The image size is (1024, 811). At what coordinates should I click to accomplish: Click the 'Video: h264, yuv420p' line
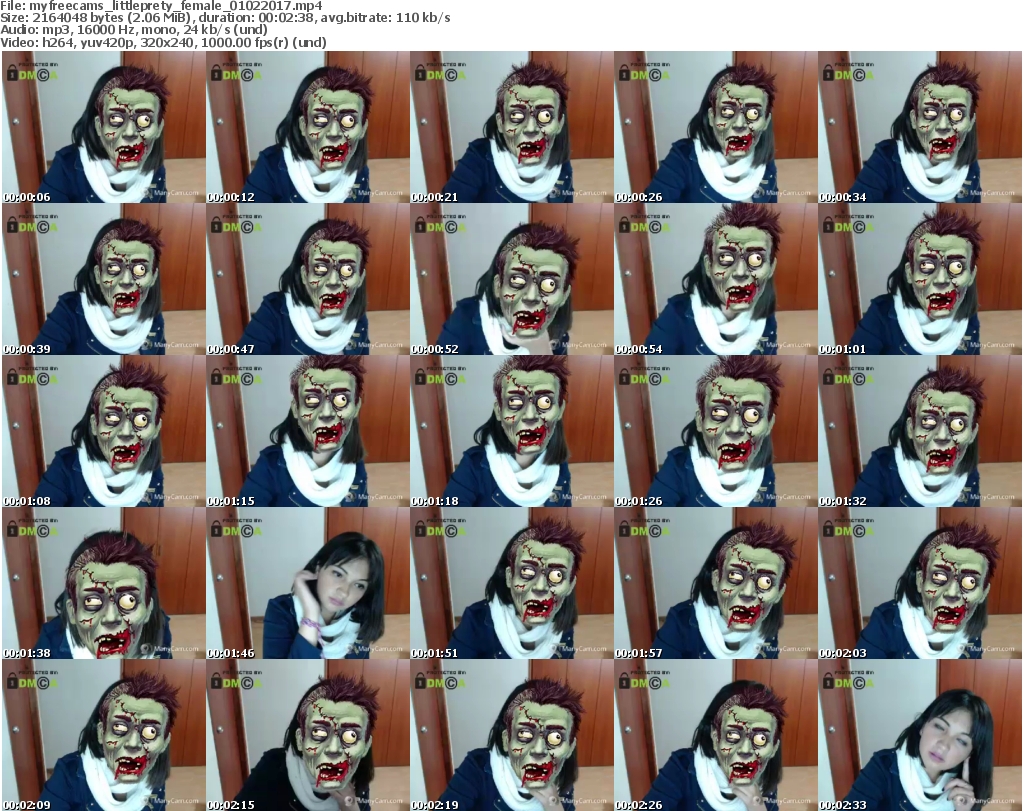[x=163, y=42]
